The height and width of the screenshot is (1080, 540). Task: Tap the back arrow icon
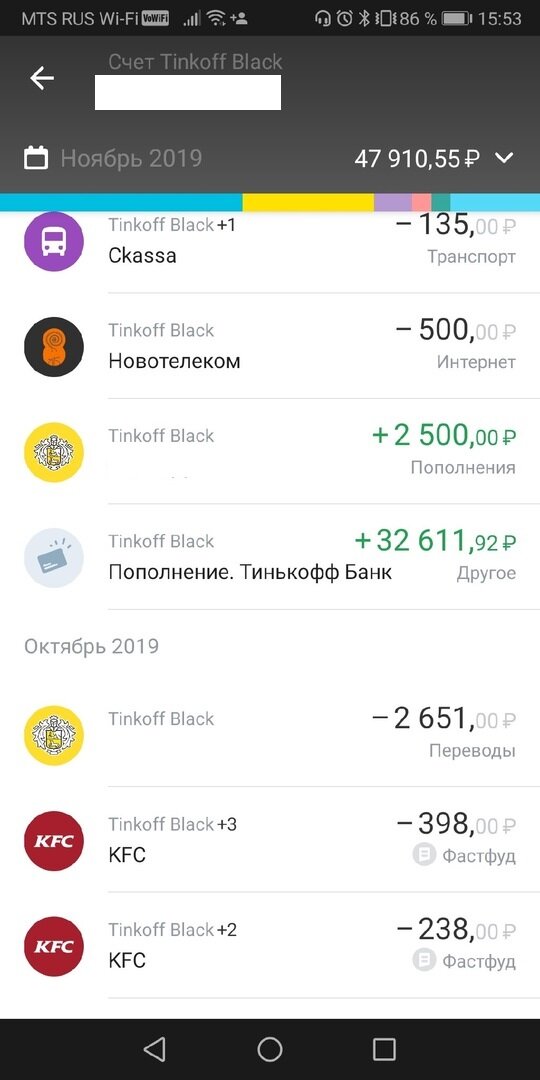pyautogui.click(x=41, y=79)
